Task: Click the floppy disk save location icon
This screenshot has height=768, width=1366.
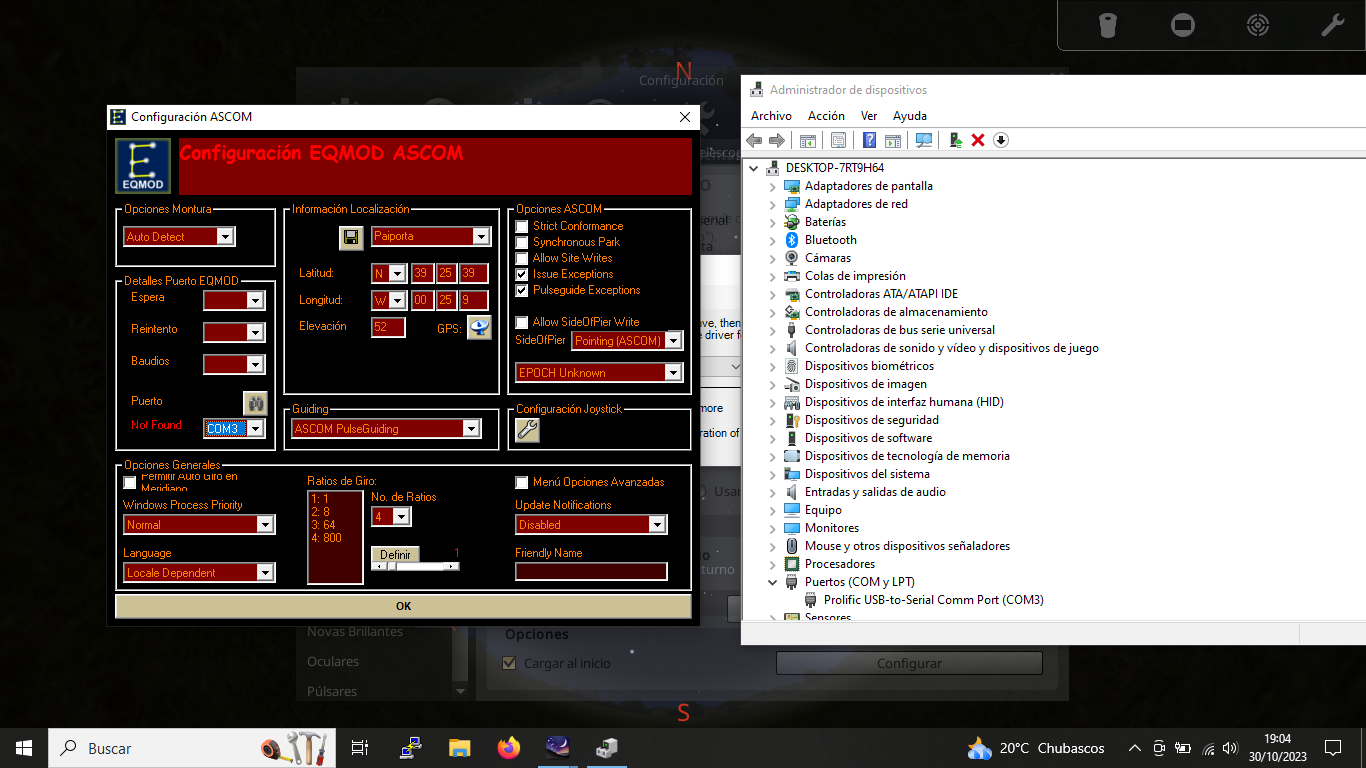Action: click(x=351, y=237)
